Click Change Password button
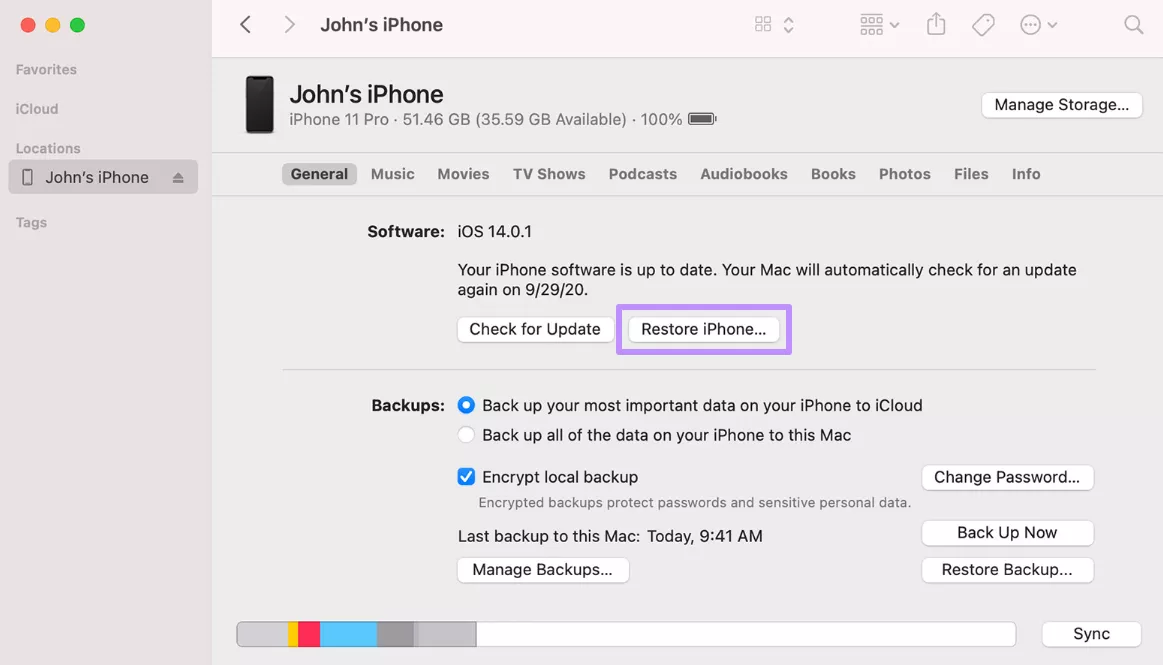The width and height of the screenshot is (1163, 665). (x=1006, y=477)
